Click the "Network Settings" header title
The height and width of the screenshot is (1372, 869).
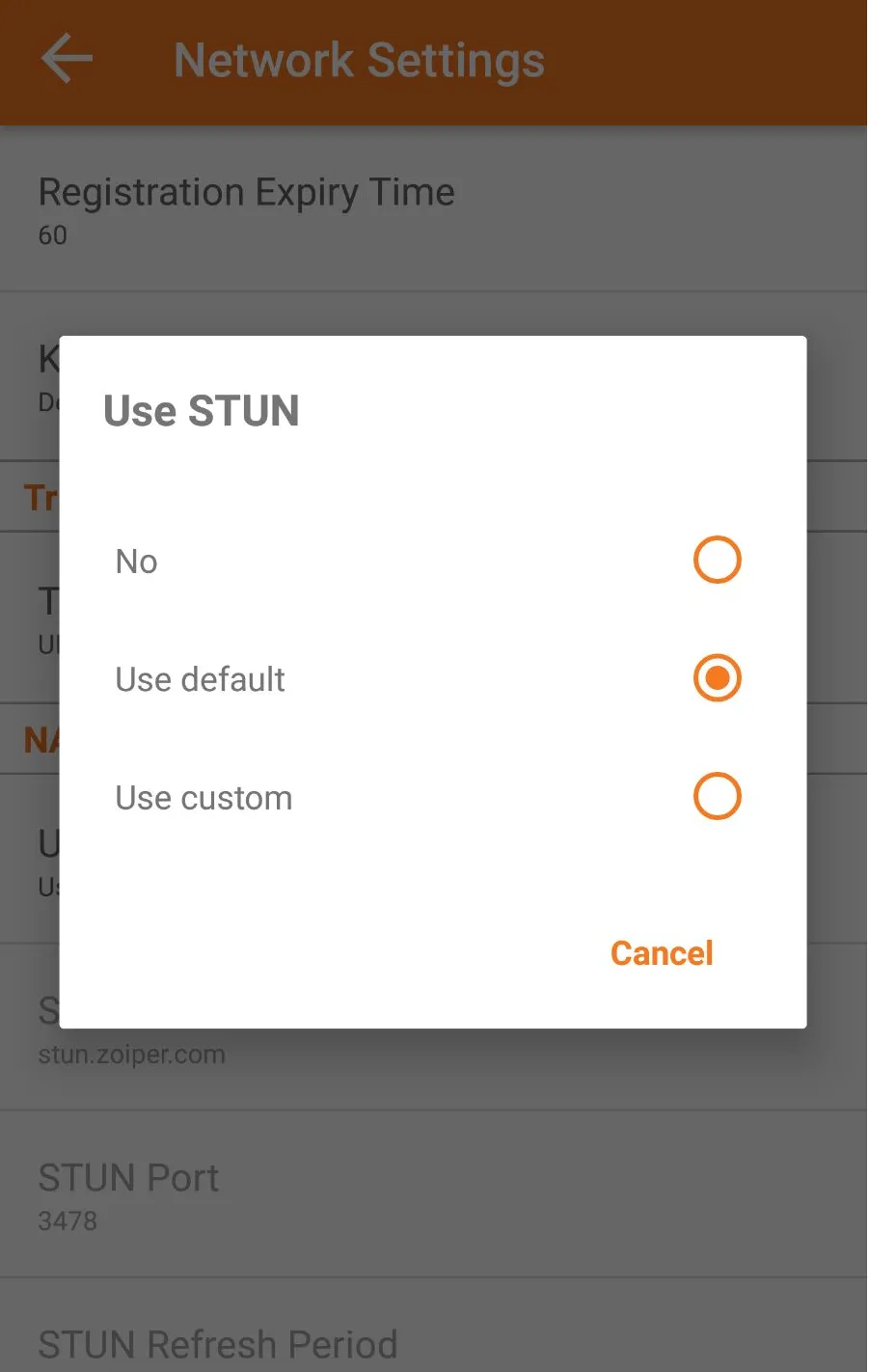pos(359,60)
